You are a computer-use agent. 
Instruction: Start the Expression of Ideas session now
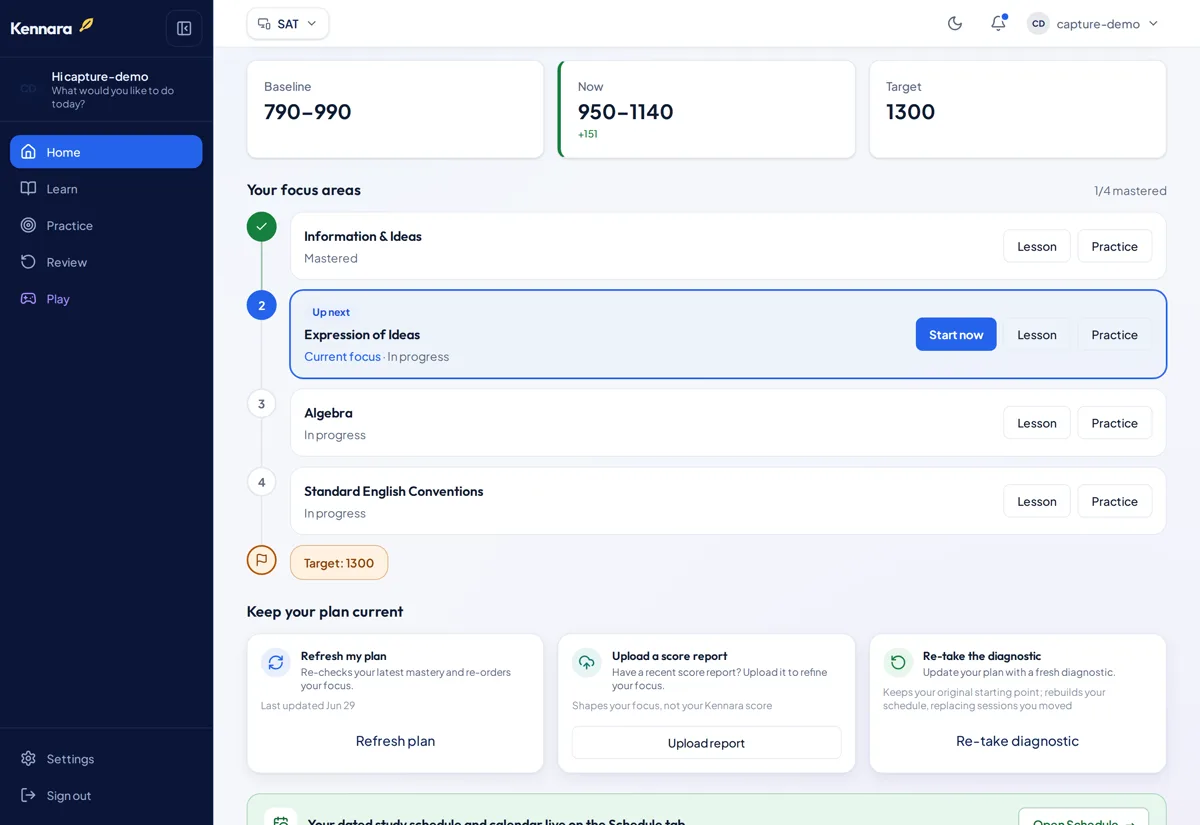point(956,334)
